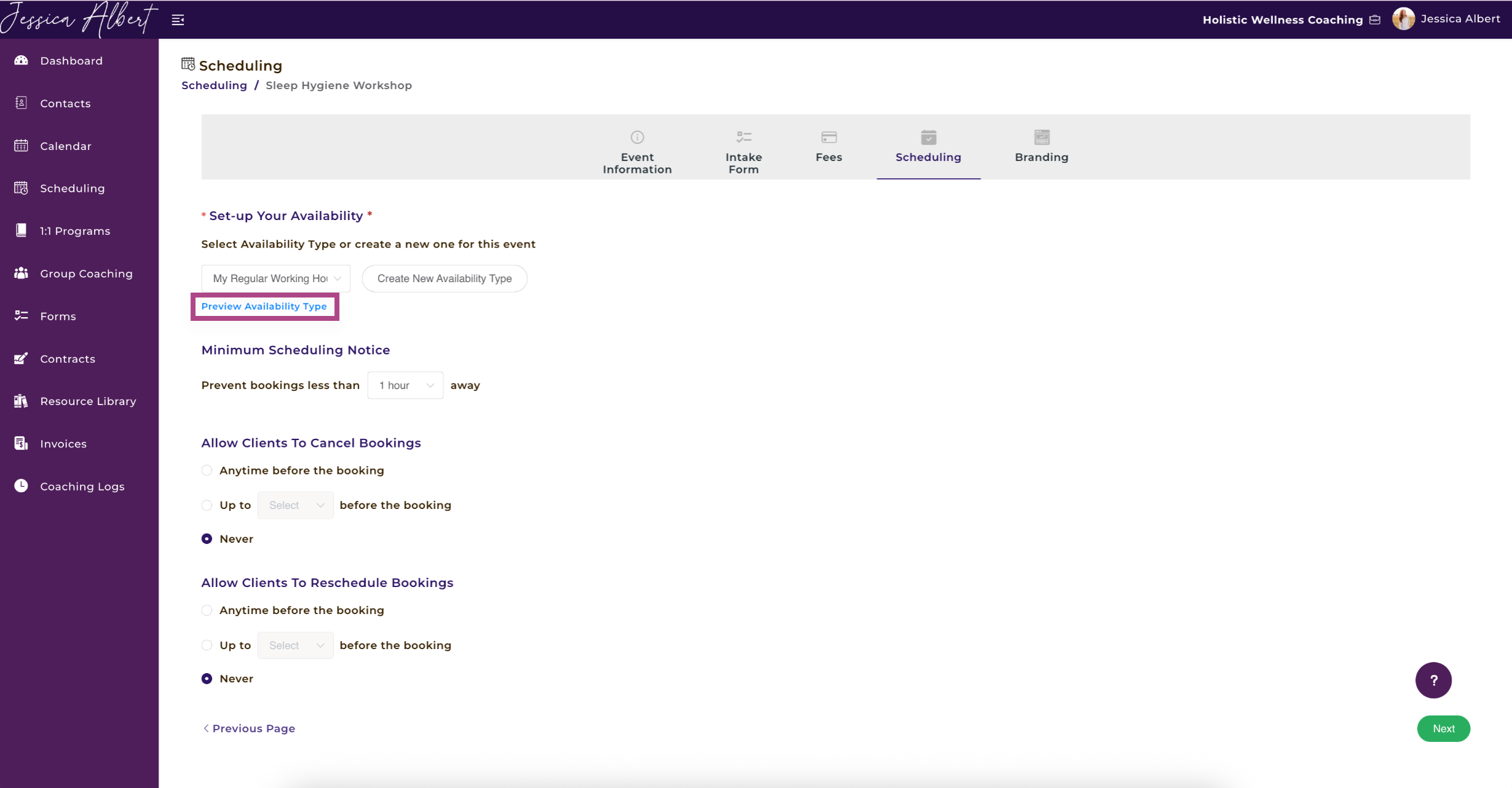Select reschedule Up to radio option
Viewport: 1512px width, 788px height.
click(207, 645)
